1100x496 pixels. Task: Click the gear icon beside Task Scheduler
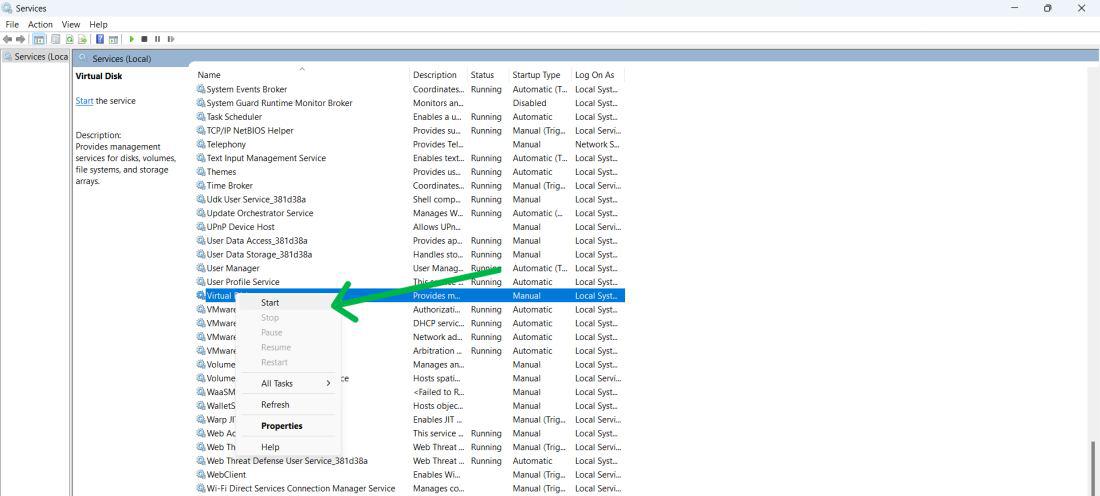click(x=201, y=116)
